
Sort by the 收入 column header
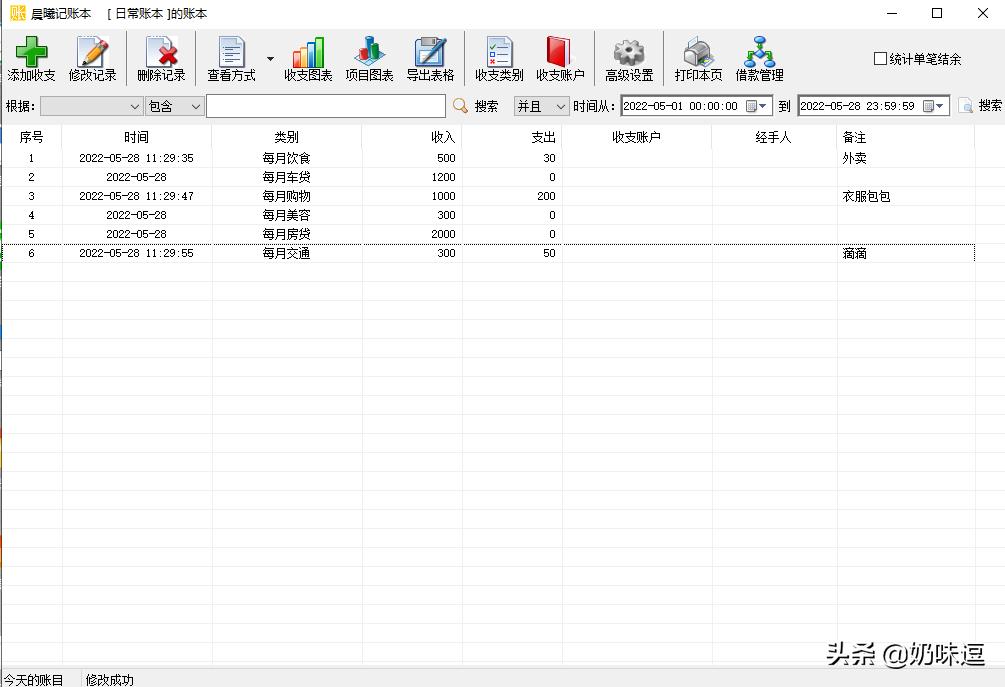coord(412,137)
